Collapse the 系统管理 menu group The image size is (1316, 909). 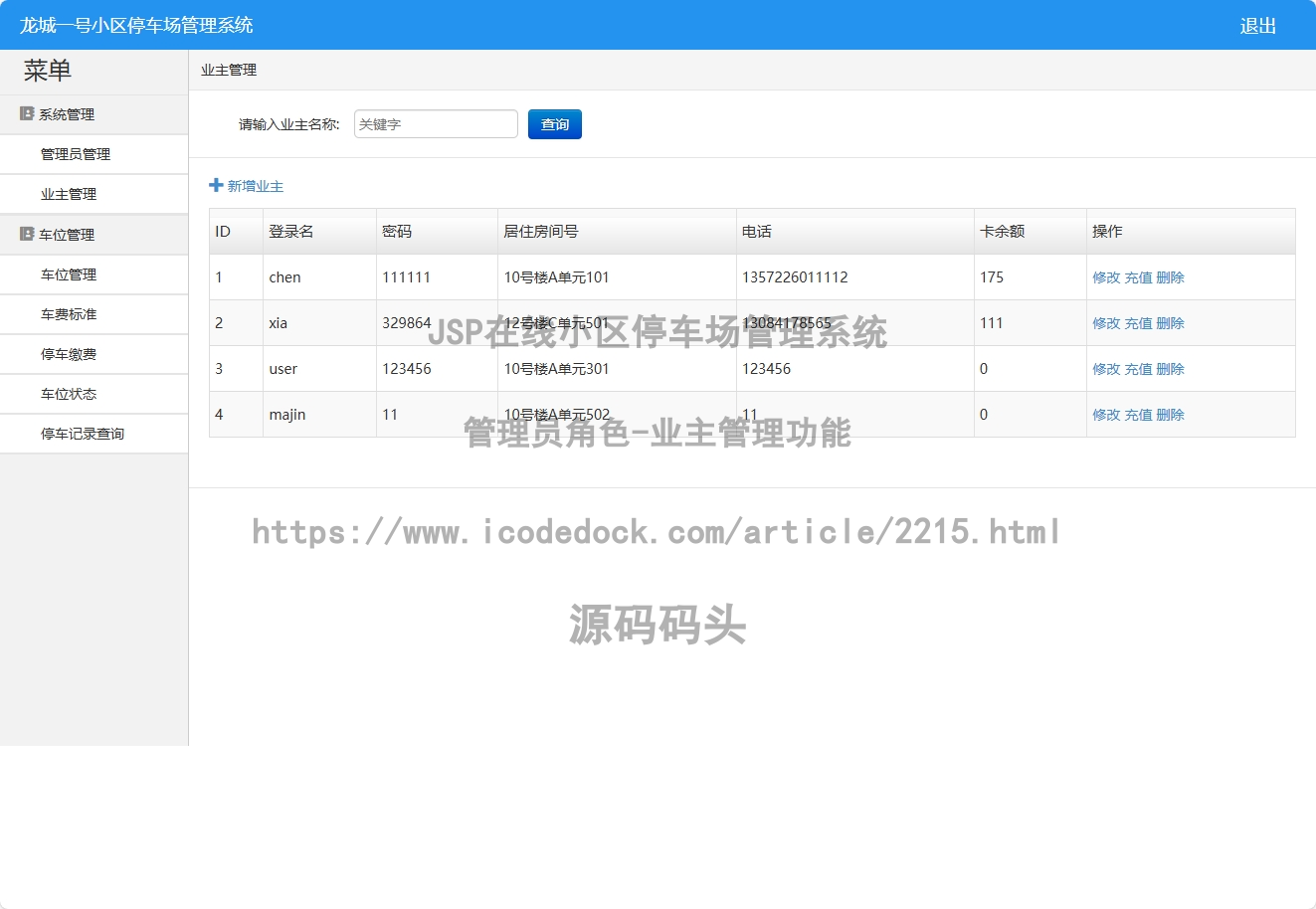tap(94, 114)
